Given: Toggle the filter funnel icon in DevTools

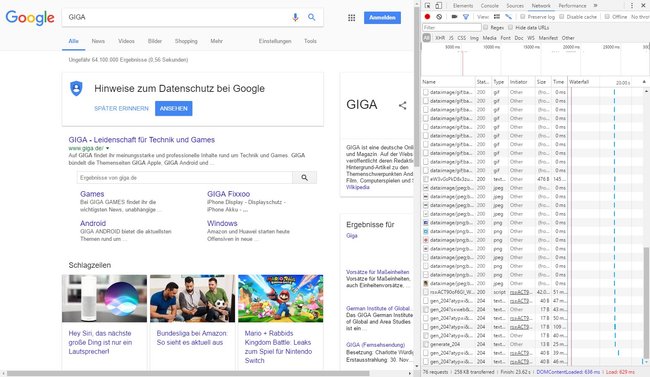Looking at the screenshot, I should tap(466, 17).
